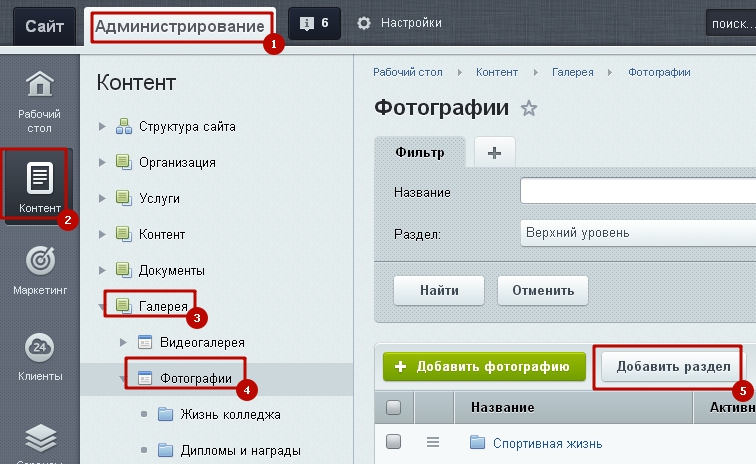
Task: Open the Раздел dropdown Верхний уровень
Action: pos(637,232)
